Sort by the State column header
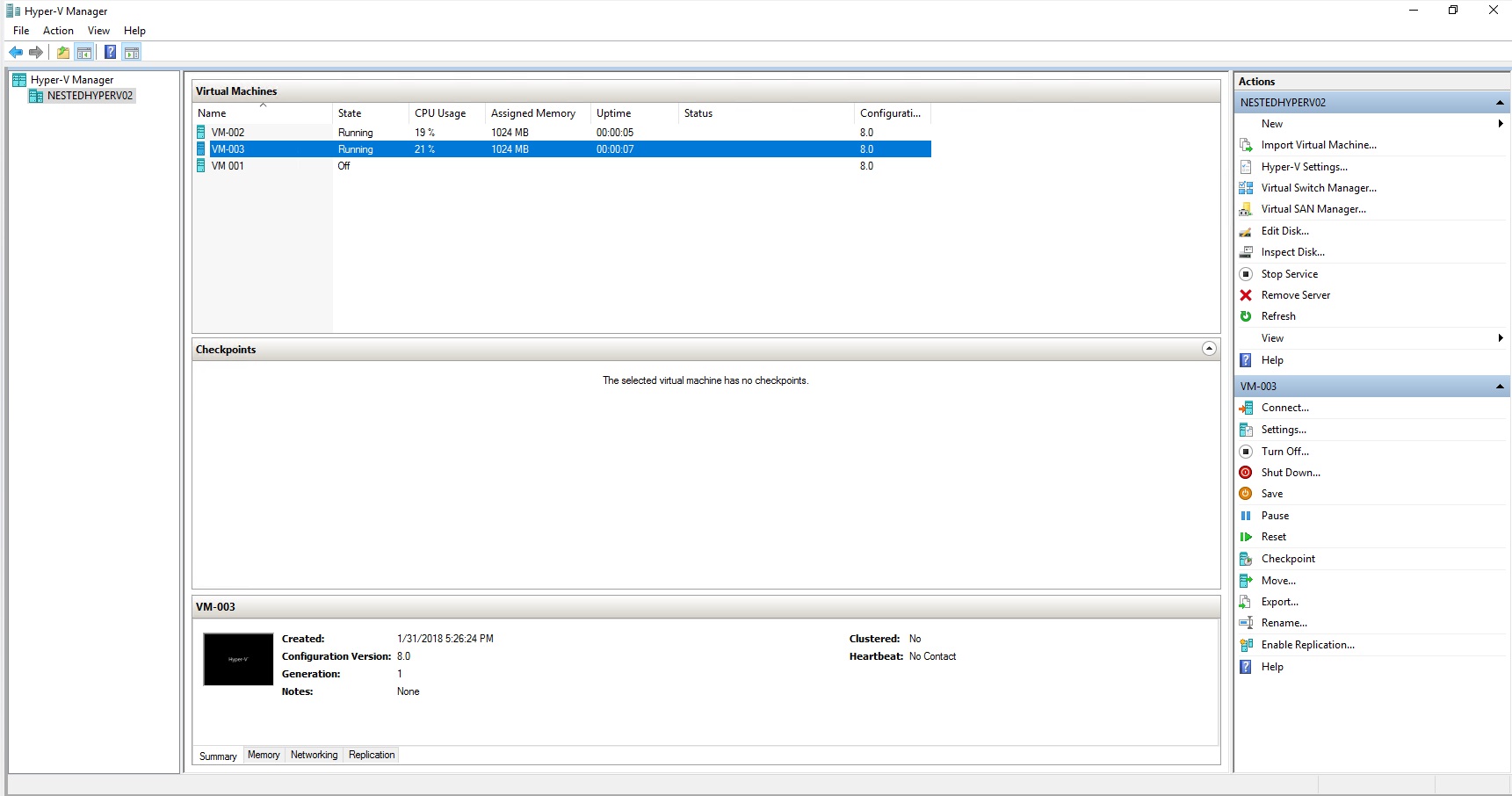 tap(371, 113)
